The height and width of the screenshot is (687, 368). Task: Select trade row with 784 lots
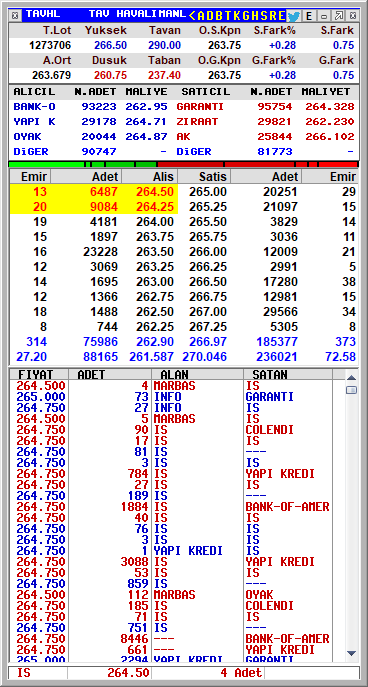click(x=171, y=474)
